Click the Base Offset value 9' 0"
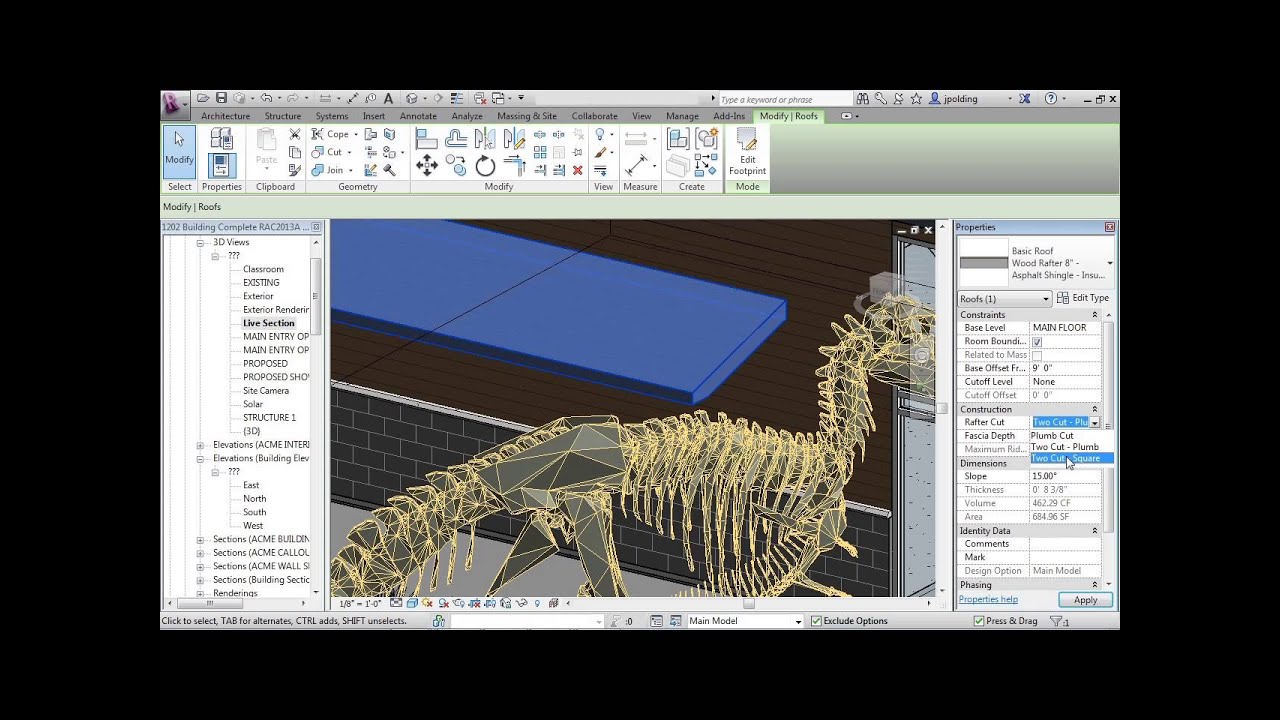The height and width of the screenshot is (720, 1280). (1065, 369)
